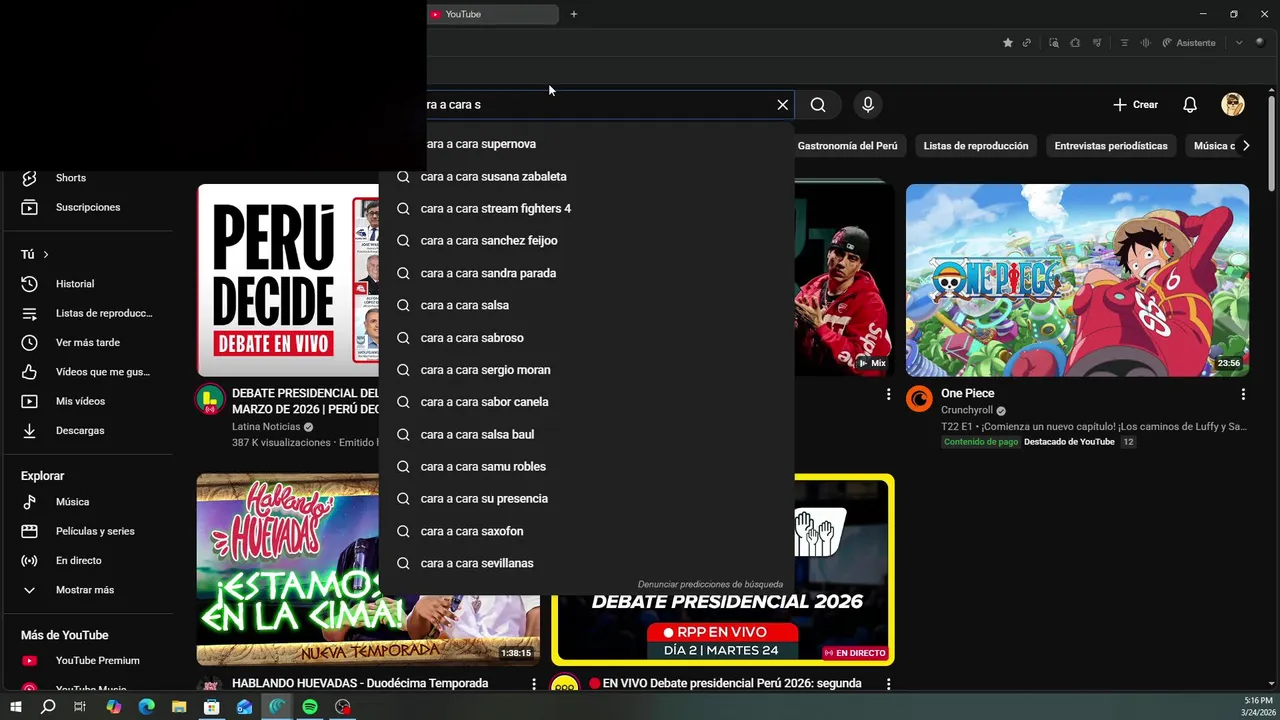The image size is (1280, 720).
Task: Choose suggestion cara a cara supernova
Action: [586, 144]
